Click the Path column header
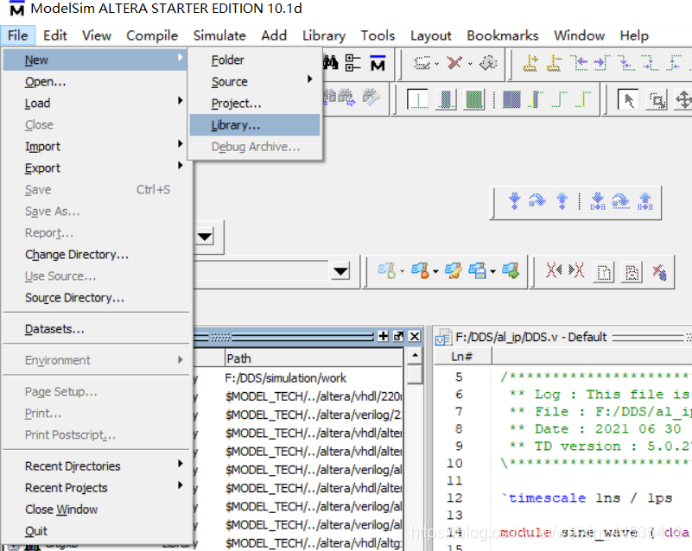 pos(313,358)
